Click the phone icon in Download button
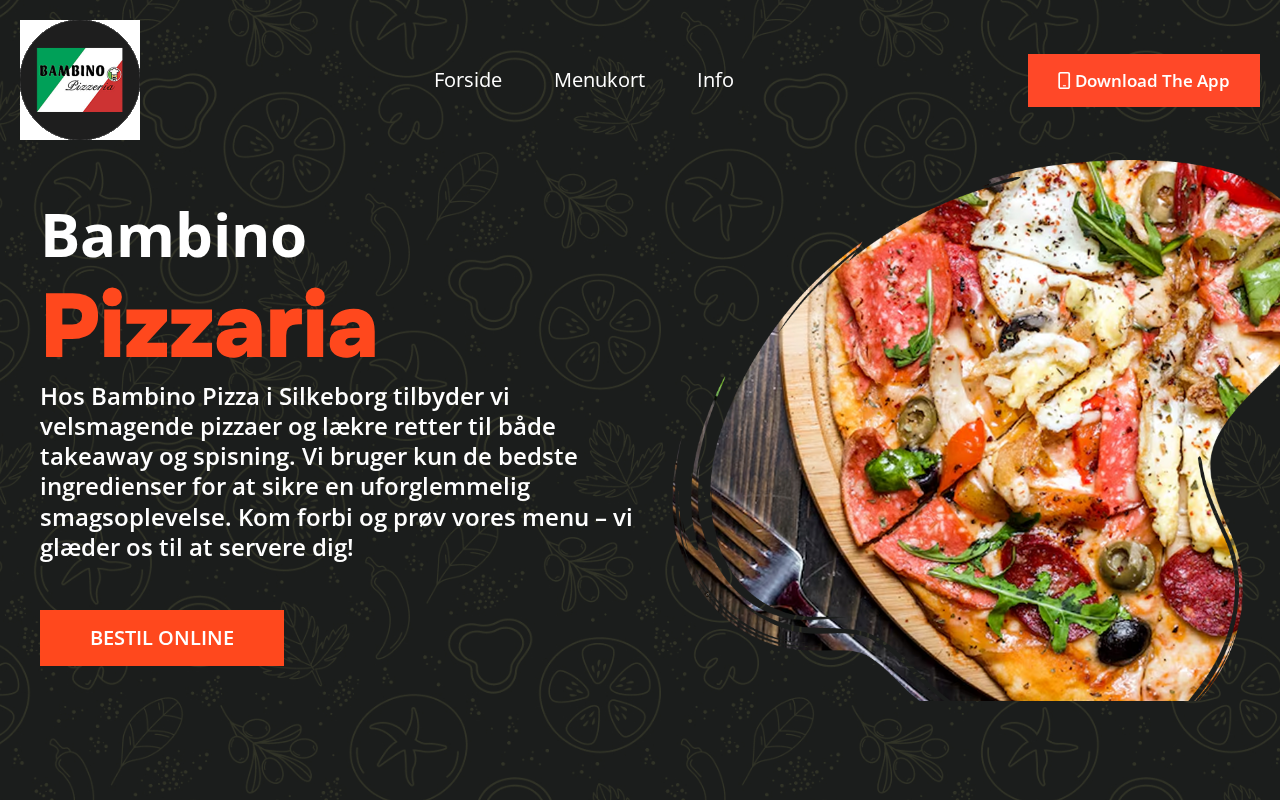The height and width of the screenshot is (800, 1280). coord(1064,81)
